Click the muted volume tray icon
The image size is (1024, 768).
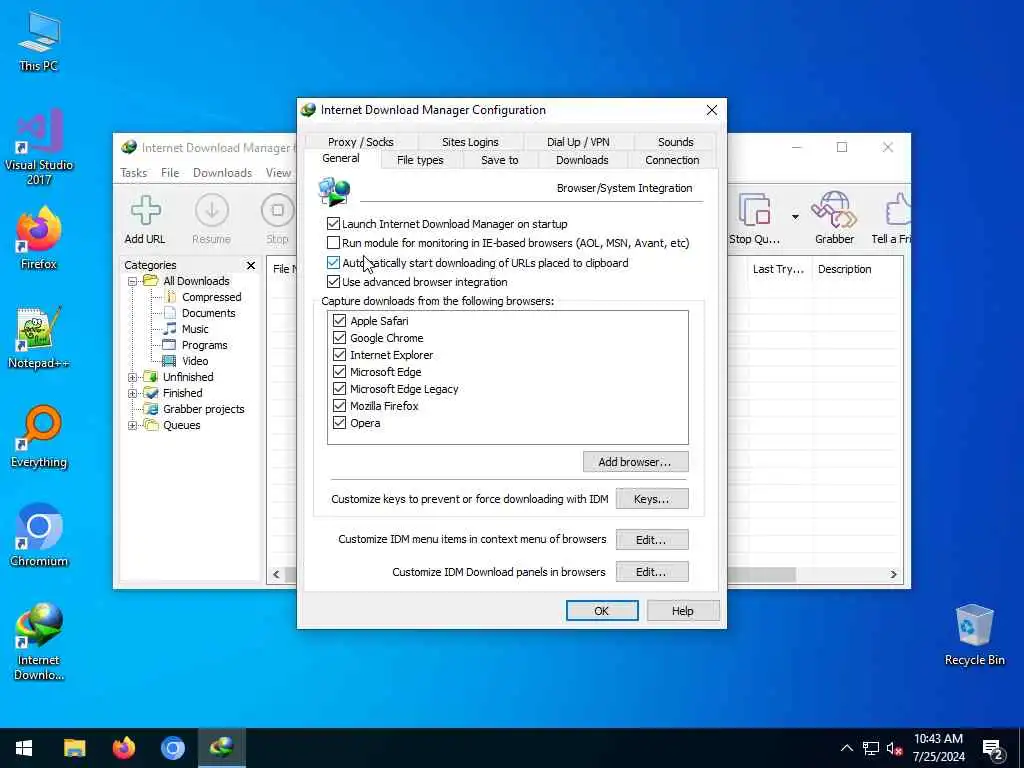coord(894,748)
